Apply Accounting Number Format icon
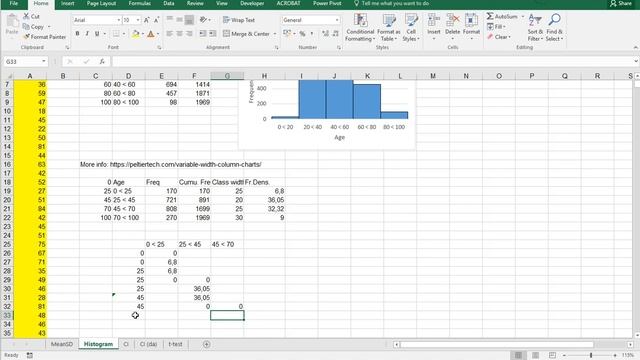 pyautogui.click(x=287, y=33)
